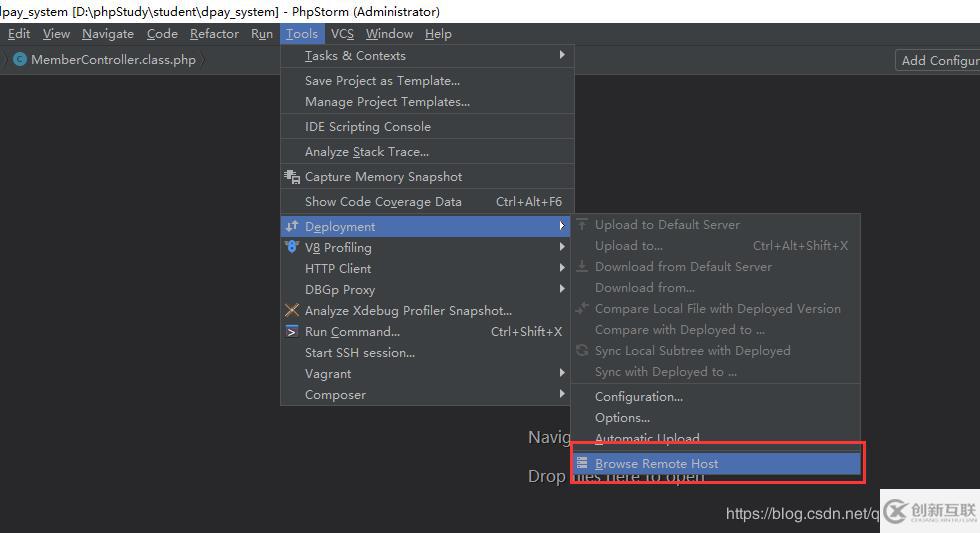Select Compare Local File with Deployed Version
Screen dimensions: 980x533
[x=716, y=309]
